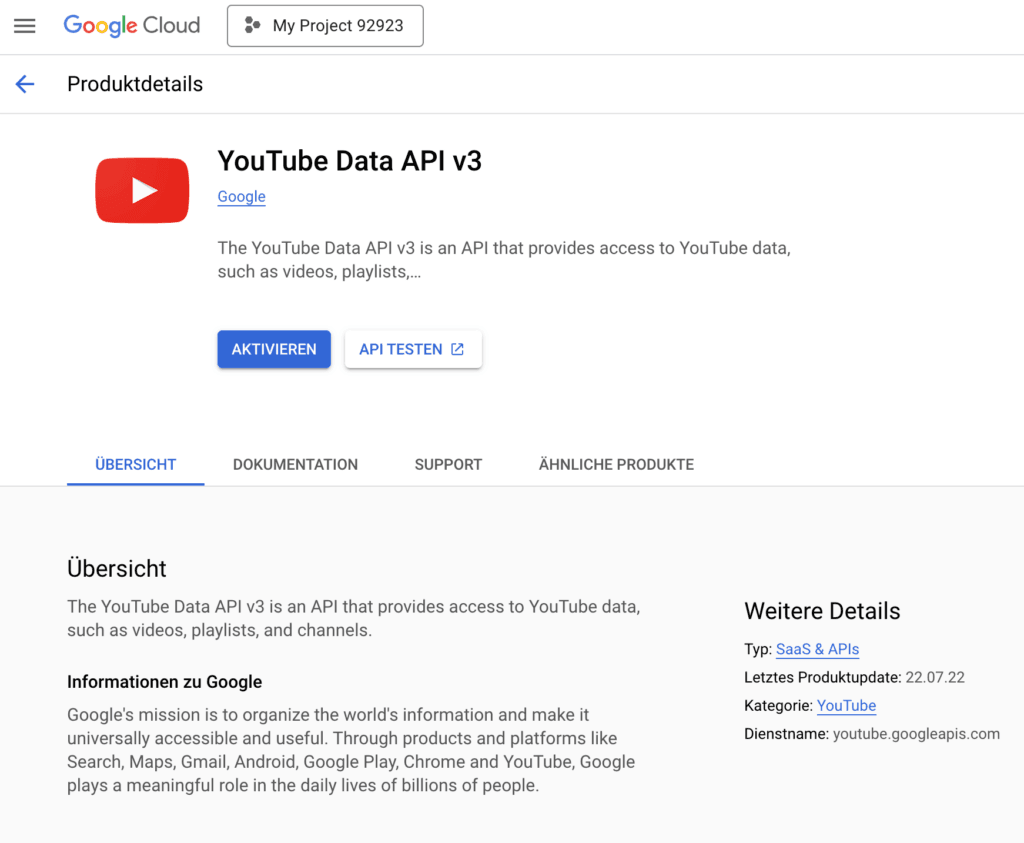The height and width of the screenshot is (843, 1024).
Task: Open the Google publisher link
Action: point(242,197)
